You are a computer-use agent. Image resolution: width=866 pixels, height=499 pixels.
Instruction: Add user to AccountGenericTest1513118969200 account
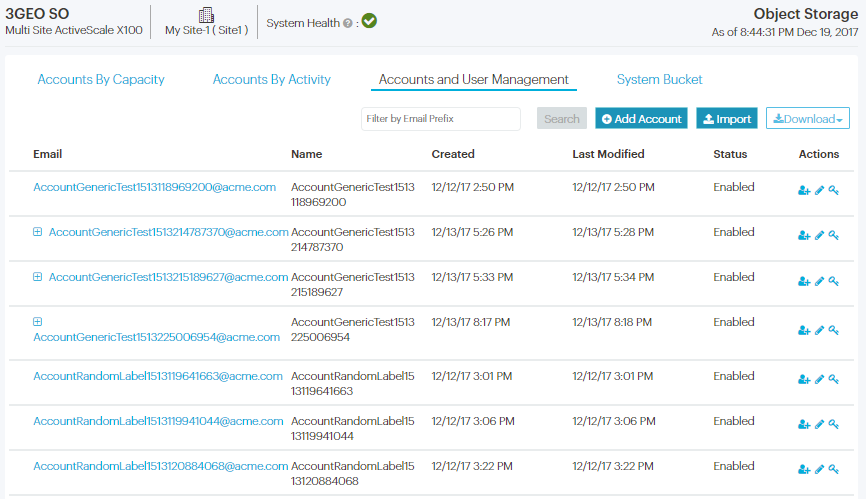pos(804,190)
